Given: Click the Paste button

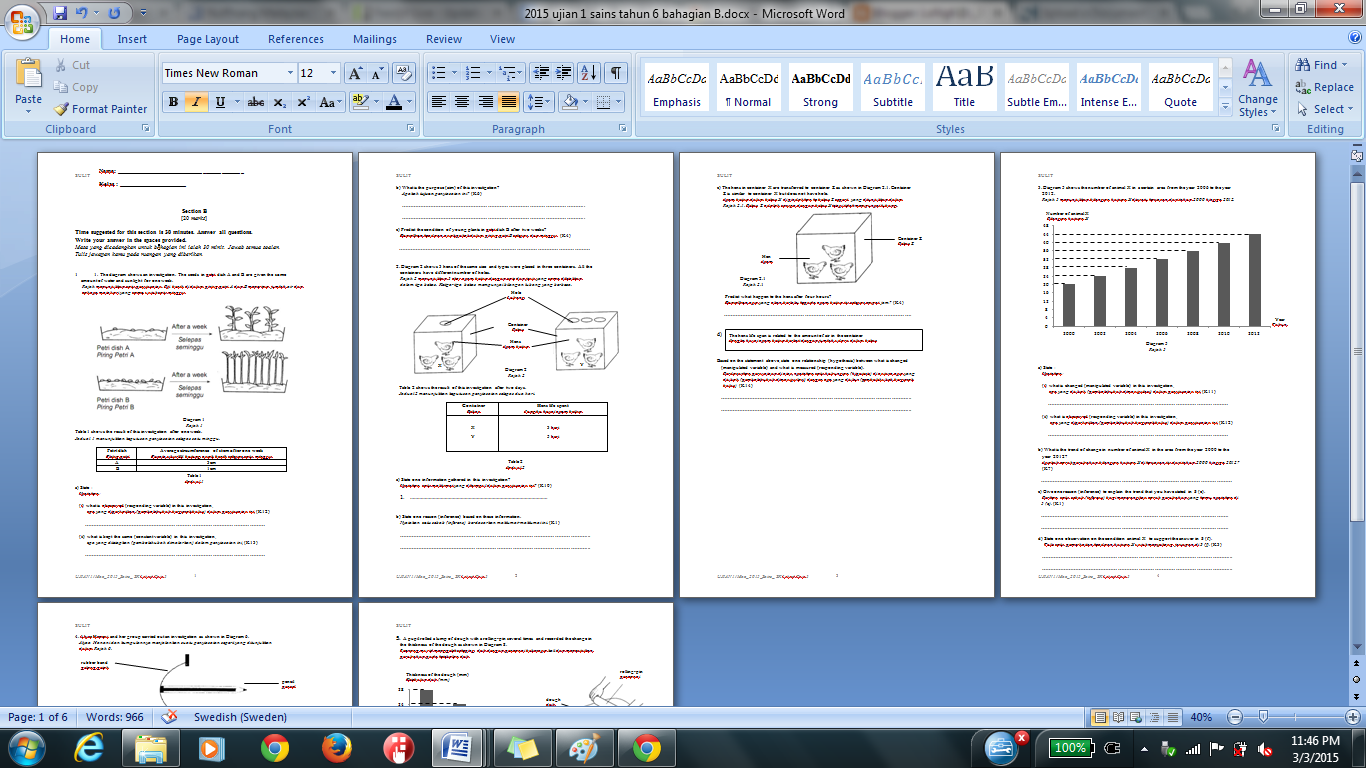Looking at the screenshot, I should [28, 88].
